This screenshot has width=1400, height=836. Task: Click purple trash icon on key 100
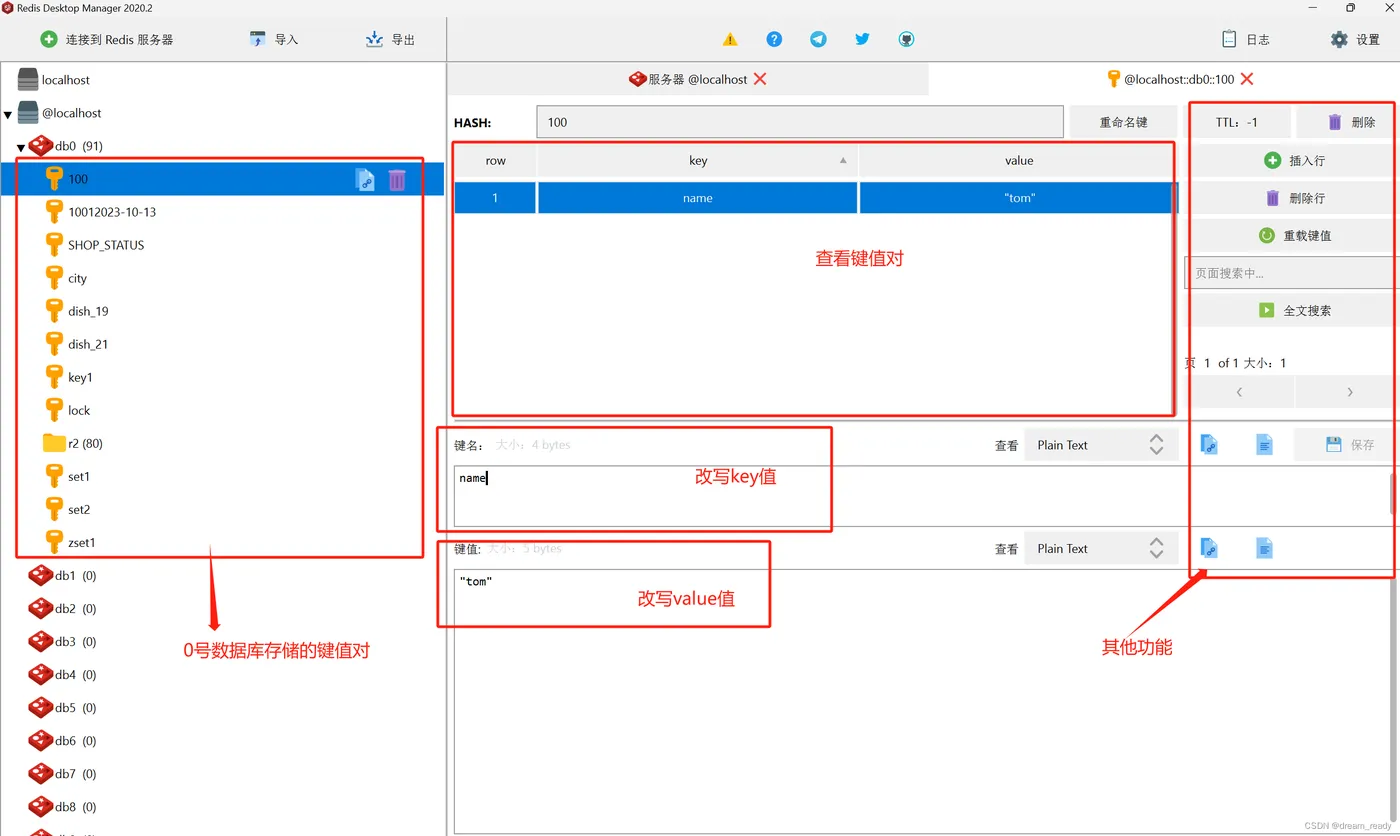coord(397,180)
